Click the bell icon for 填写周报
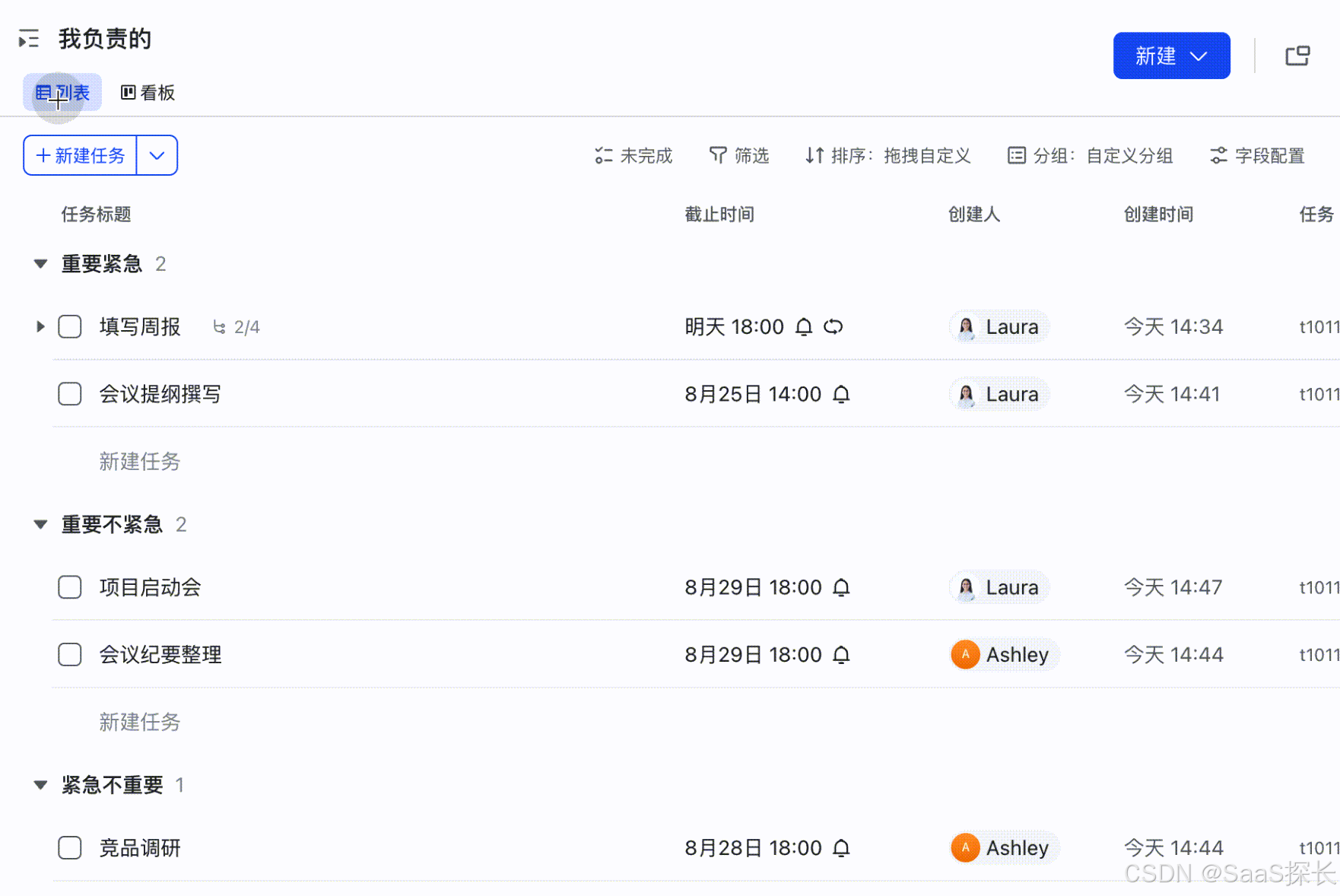This screenshot has width=1340, height=896. pyautogui.click(x=804, y=327)
